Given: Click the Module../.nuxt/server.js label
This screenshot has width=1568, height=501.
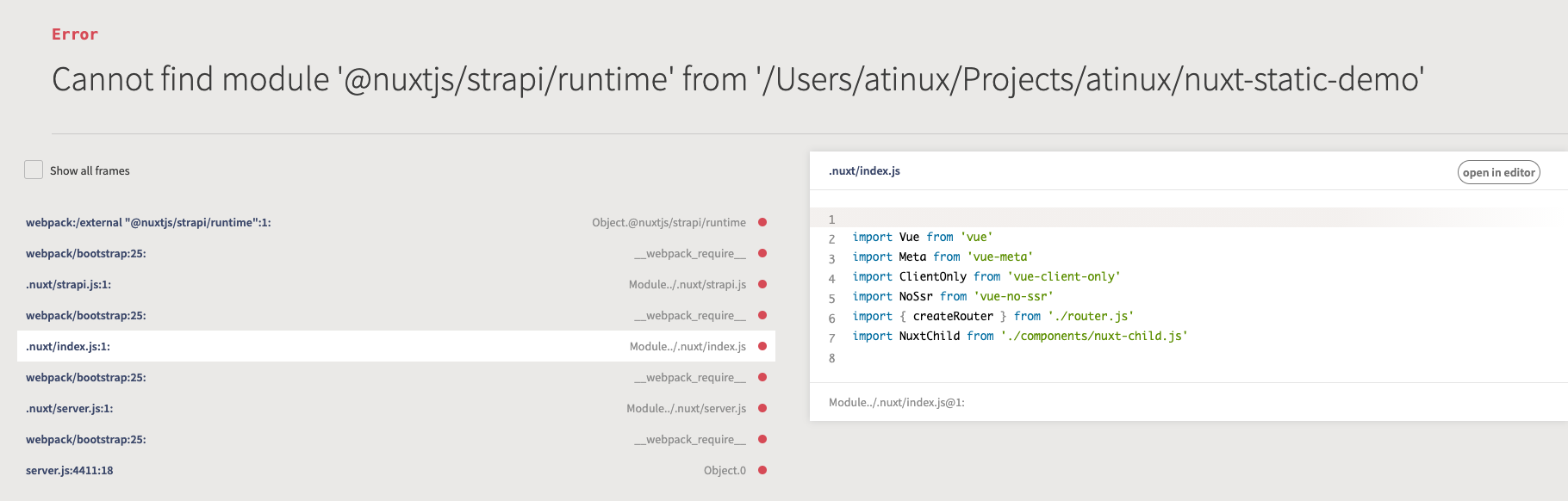Looking at the screenshot, I should 686,408.
